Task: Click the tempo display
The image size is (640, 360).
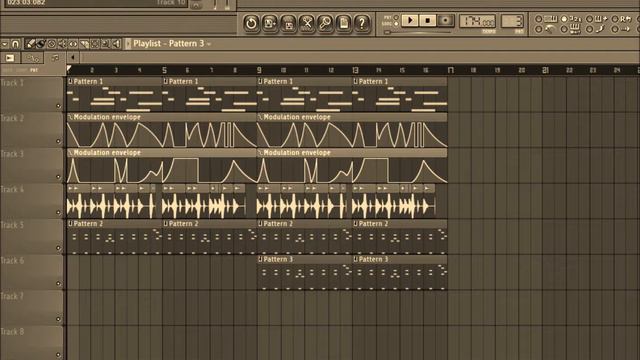Action: pos(477,21)
